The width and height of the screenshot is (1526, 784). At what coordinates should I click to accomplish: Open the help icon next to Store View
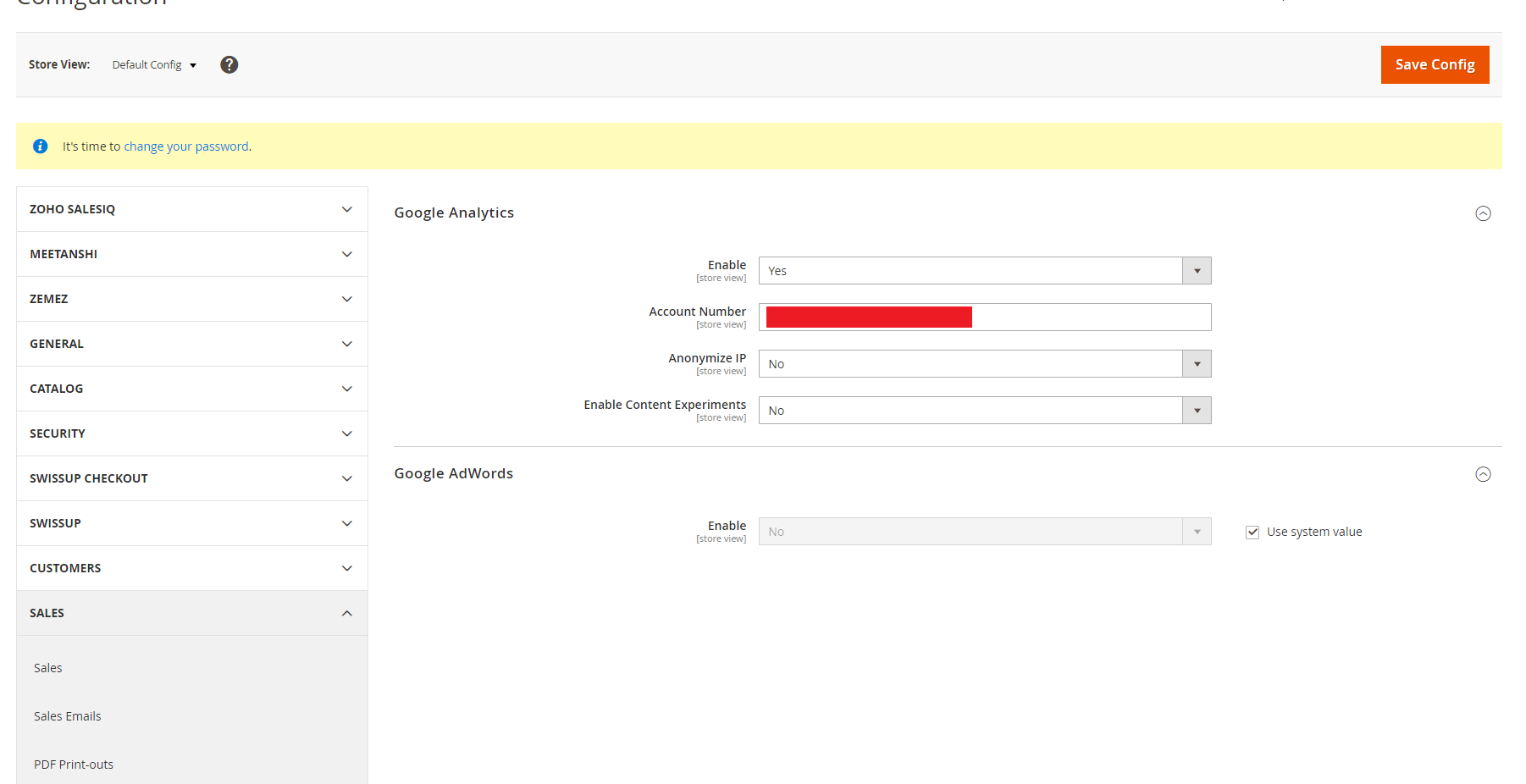pos(229,64)
